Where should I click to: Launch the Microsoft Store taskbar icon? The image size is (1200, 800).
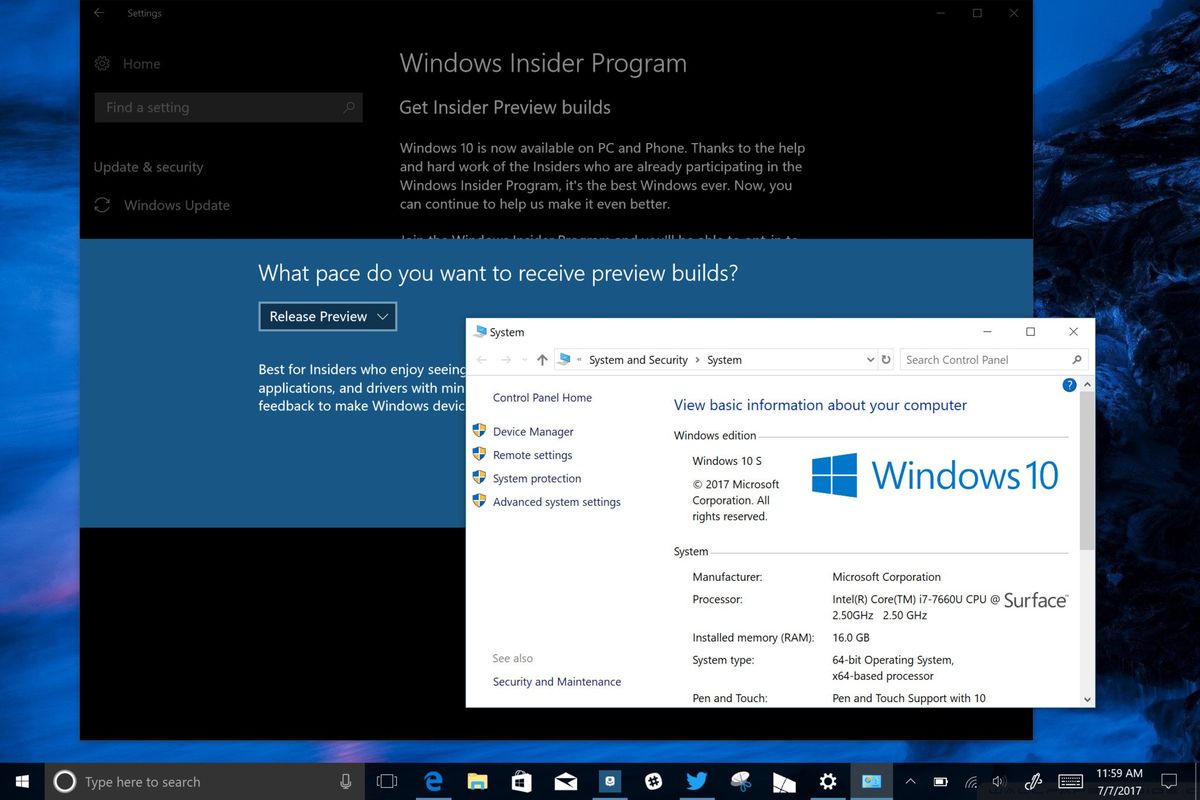(x=521, y=781)
